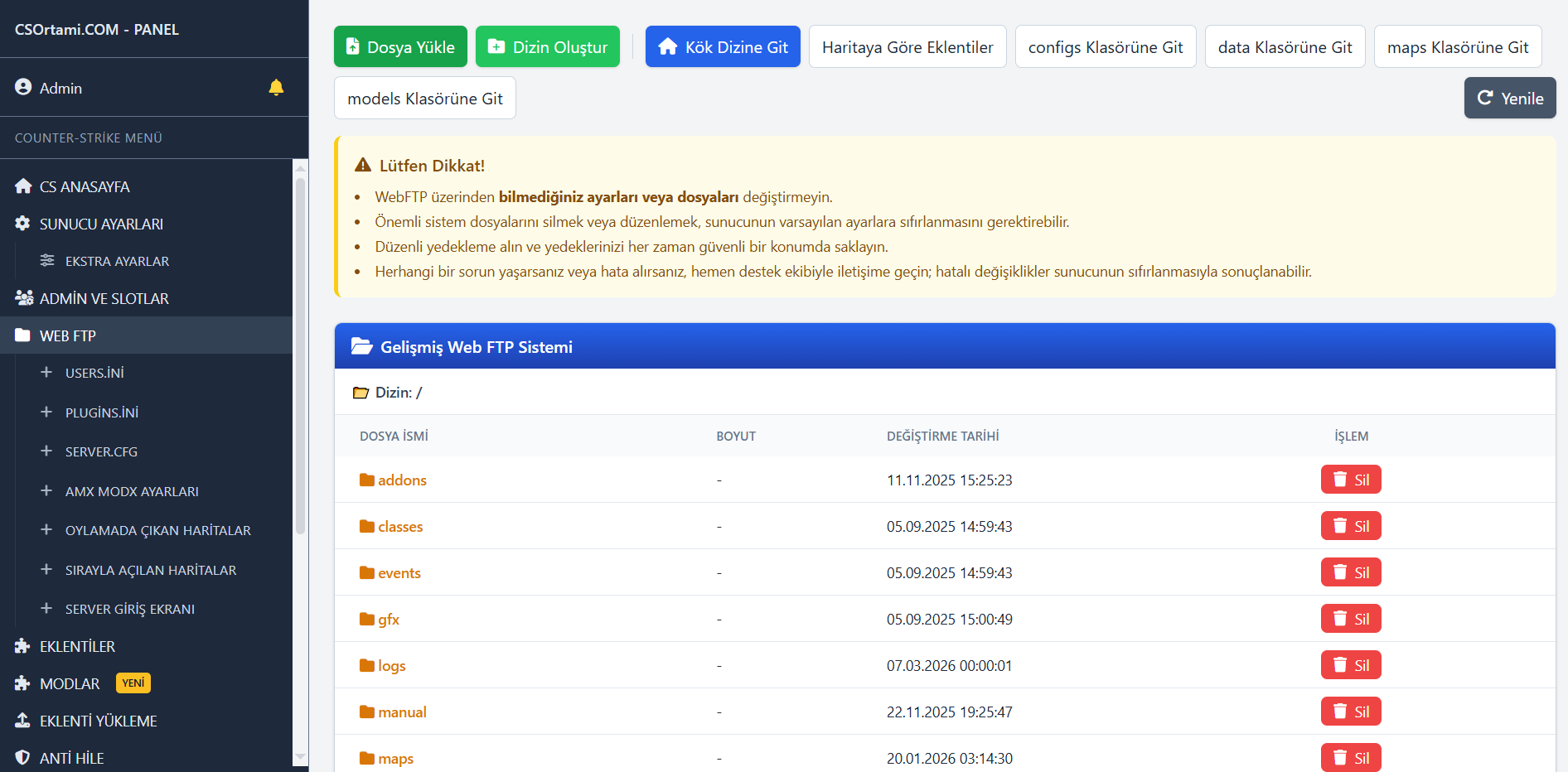Open the addons folder icon
This screenshot has width=1568, height=772.
click(367, 480)
